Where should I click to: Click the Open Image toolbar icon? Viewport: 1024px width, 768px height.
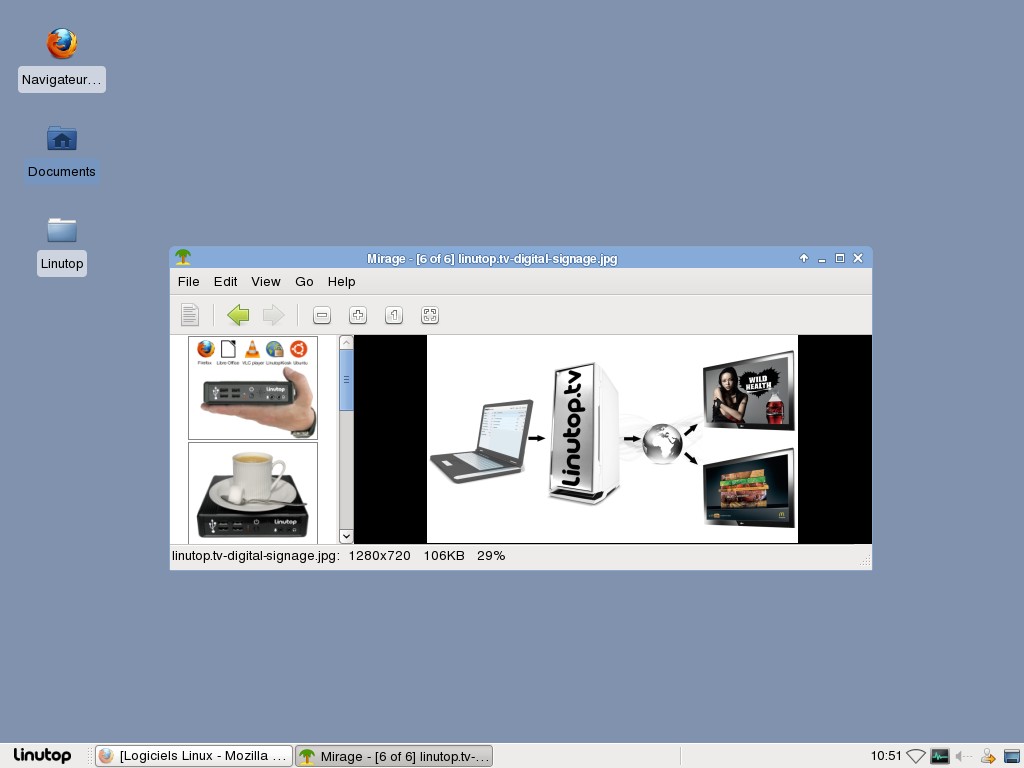[x=189, y=315]
